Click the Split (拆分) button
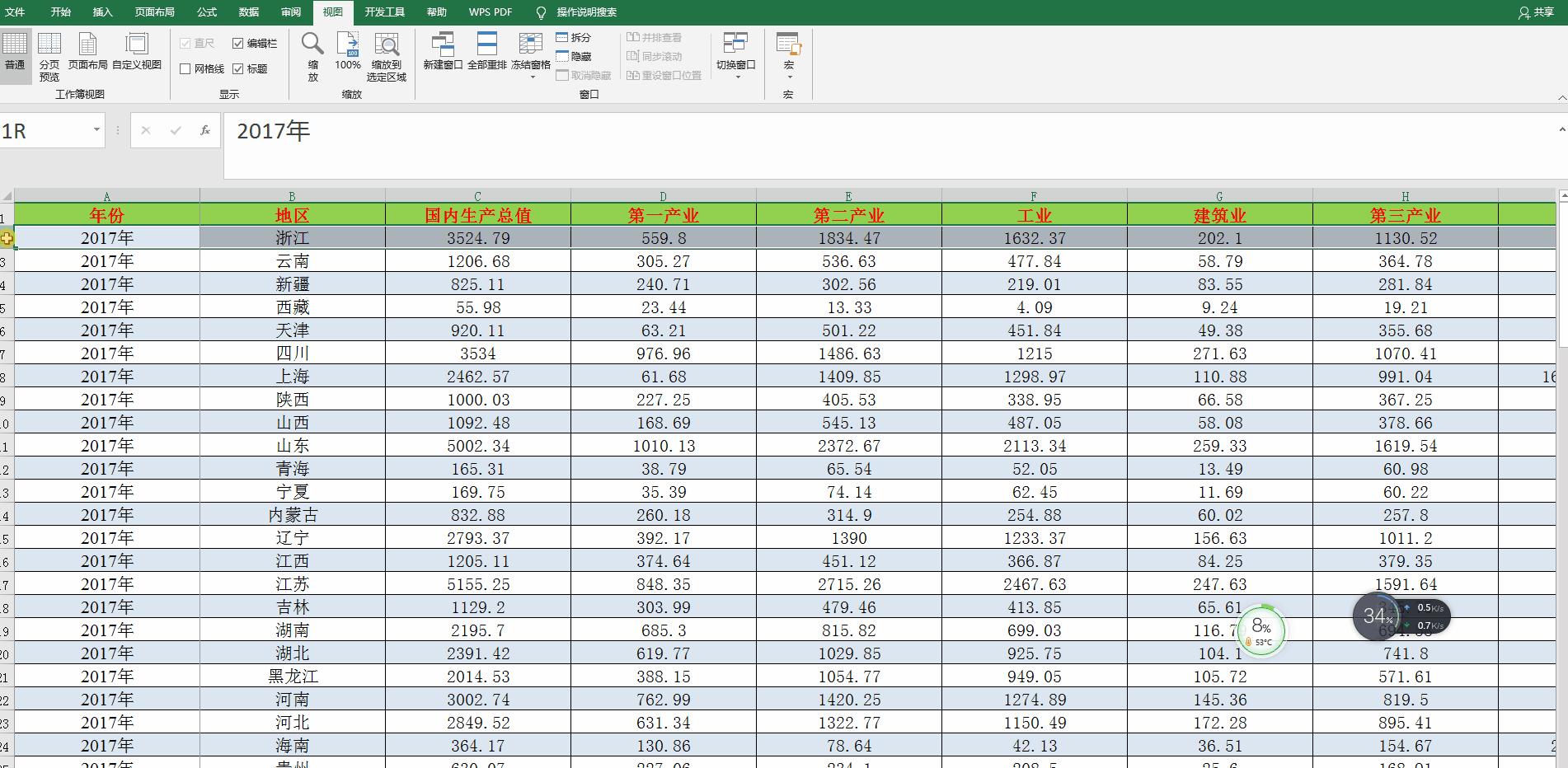Viewport: 1568px width, 768px height. pos(574,38)
